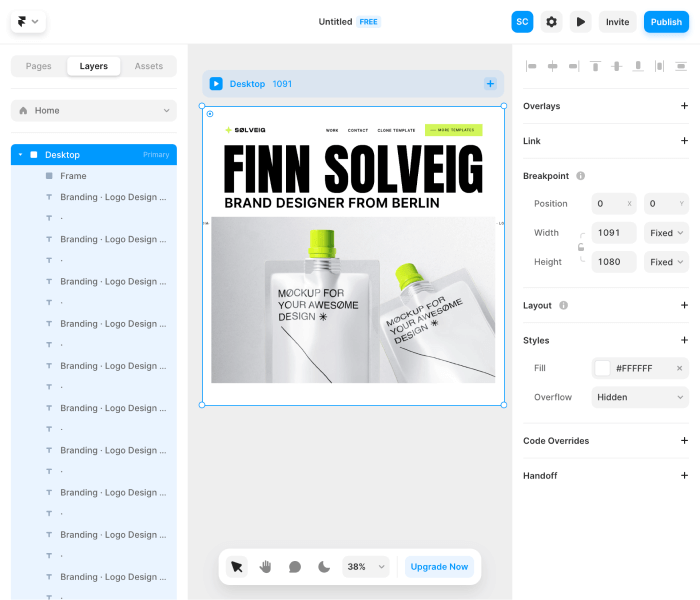Clear the Fill color value
The width and height of the screenshot is (700, 600).
click(x=679, y=368)
